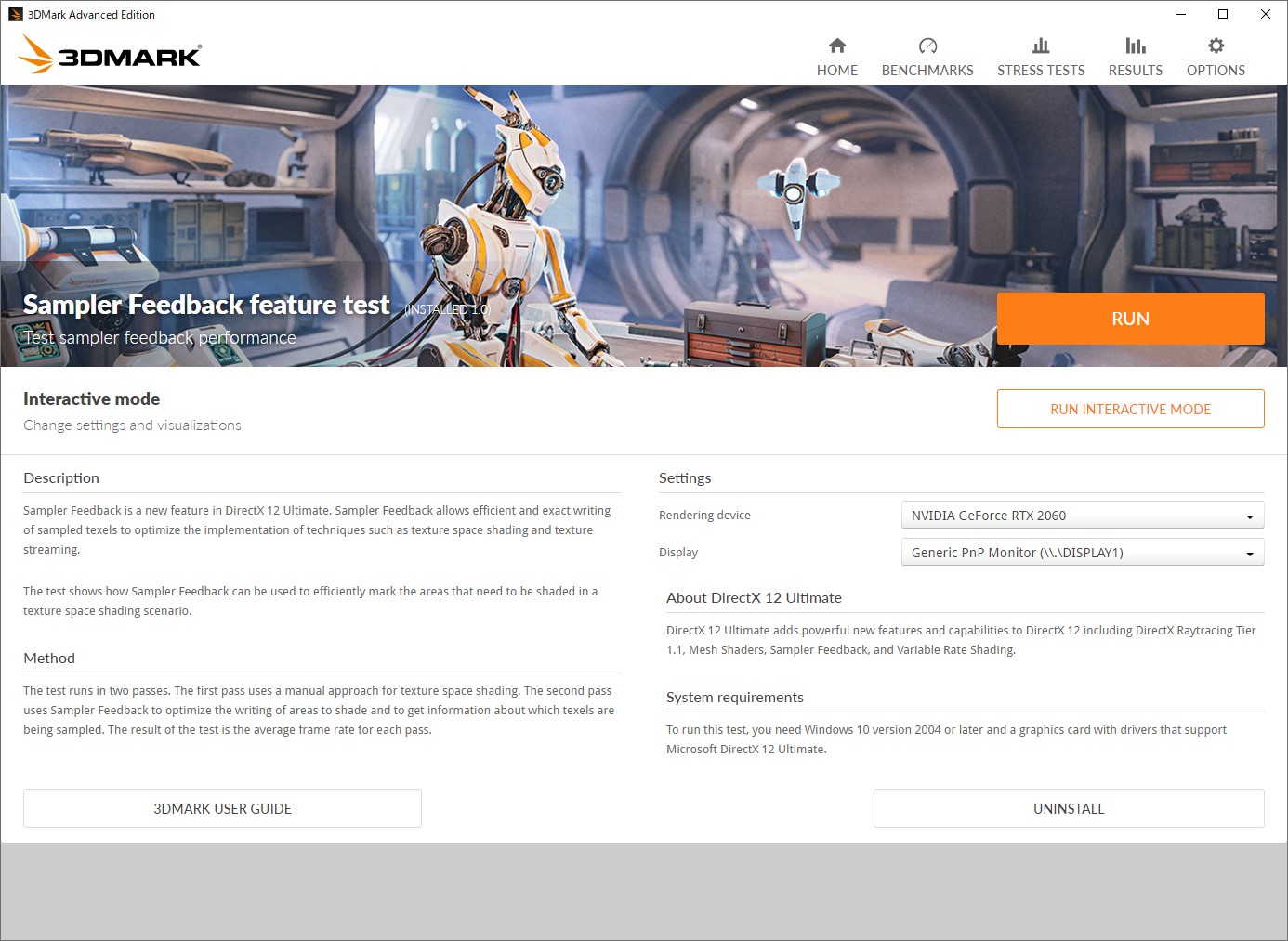This screenshot has width=1288, height=941.
Task: Click the 3DMark logo in header
Action: (110, 54)
